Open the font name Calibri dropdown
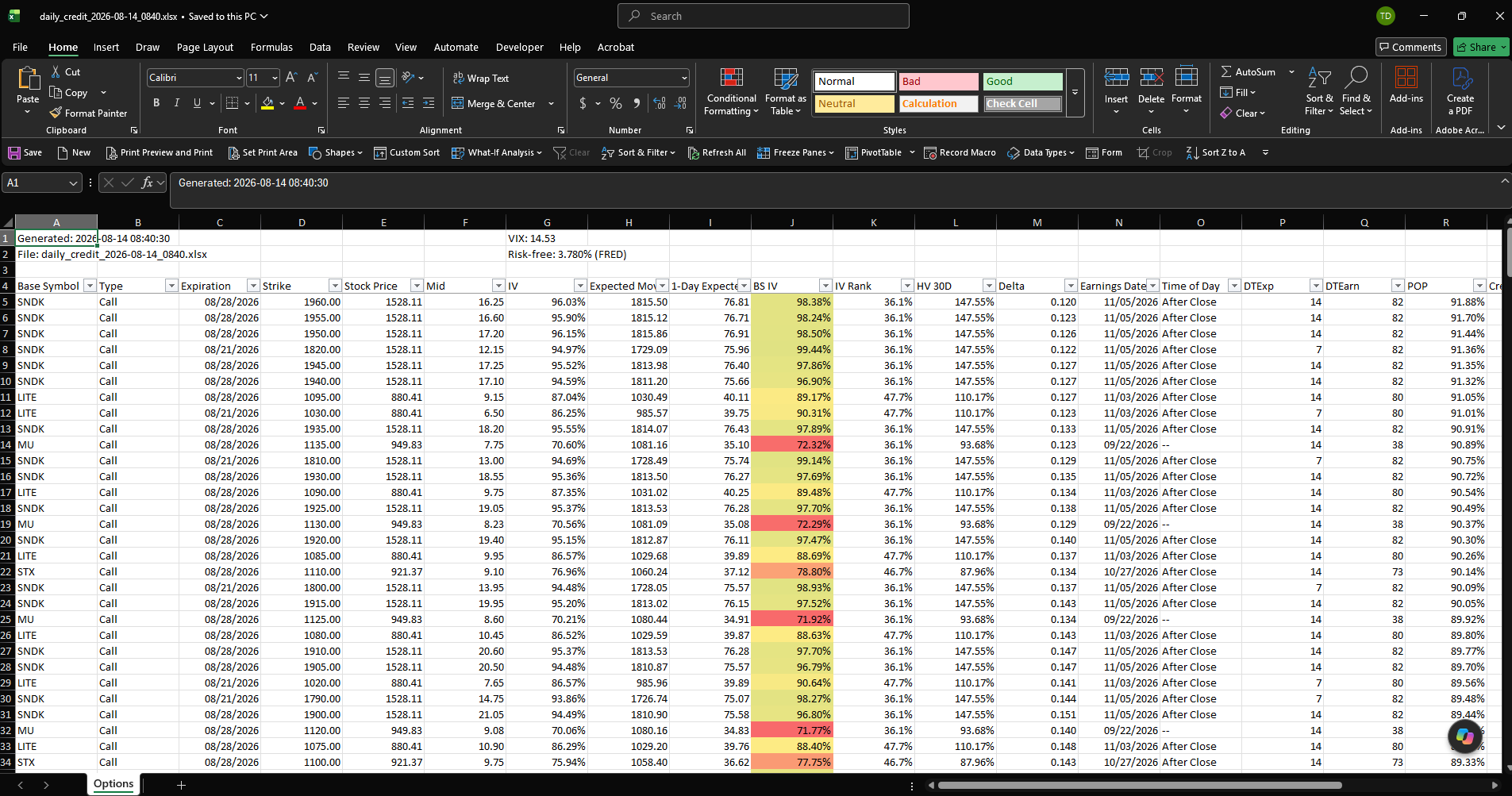The image size is (1512, 796). pyautogui.click(x=238, y=78)
